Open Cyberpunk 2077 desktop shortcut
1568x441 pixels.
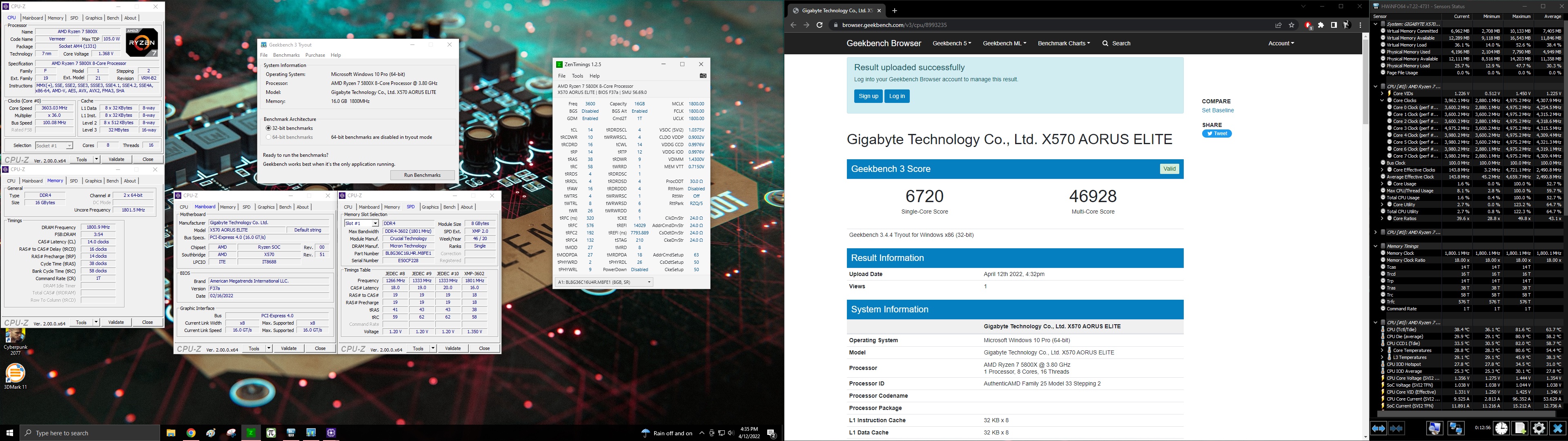pos(15,342)
